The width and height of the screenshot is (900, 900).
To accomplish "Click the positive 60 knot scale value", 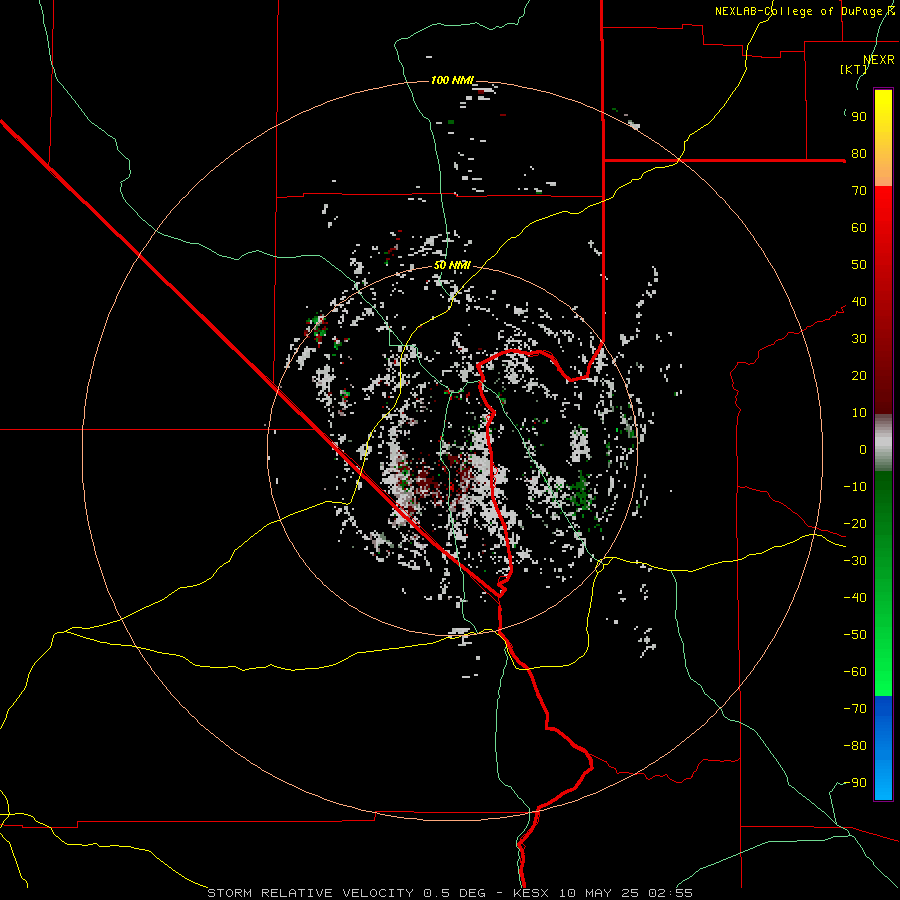I will coord(859,228).
